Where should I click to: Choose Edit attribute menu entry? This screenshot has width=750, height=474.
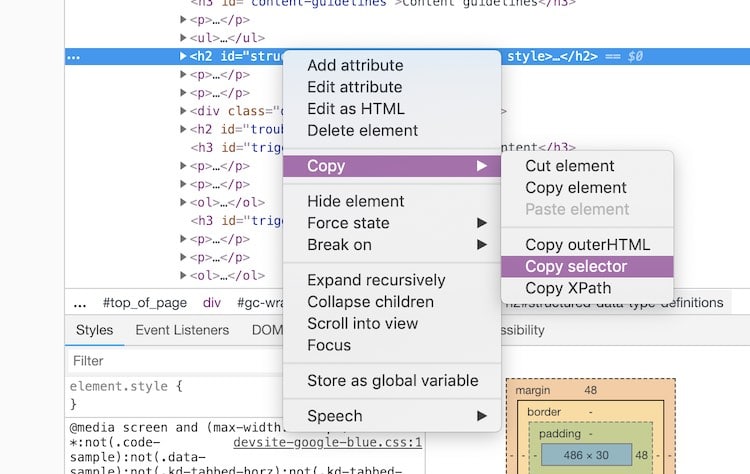354,87
